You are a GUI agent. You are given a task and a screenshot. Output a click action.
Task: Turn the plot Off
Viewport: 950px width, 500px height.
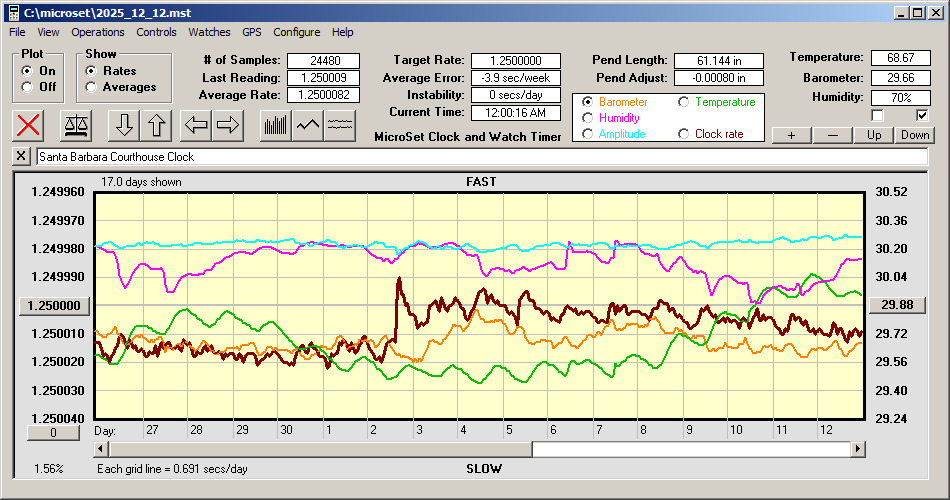27,87
